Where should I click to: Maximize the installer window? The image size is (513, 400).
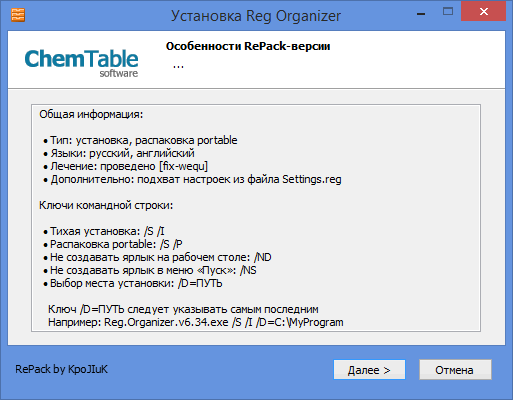tap(448, 12)
